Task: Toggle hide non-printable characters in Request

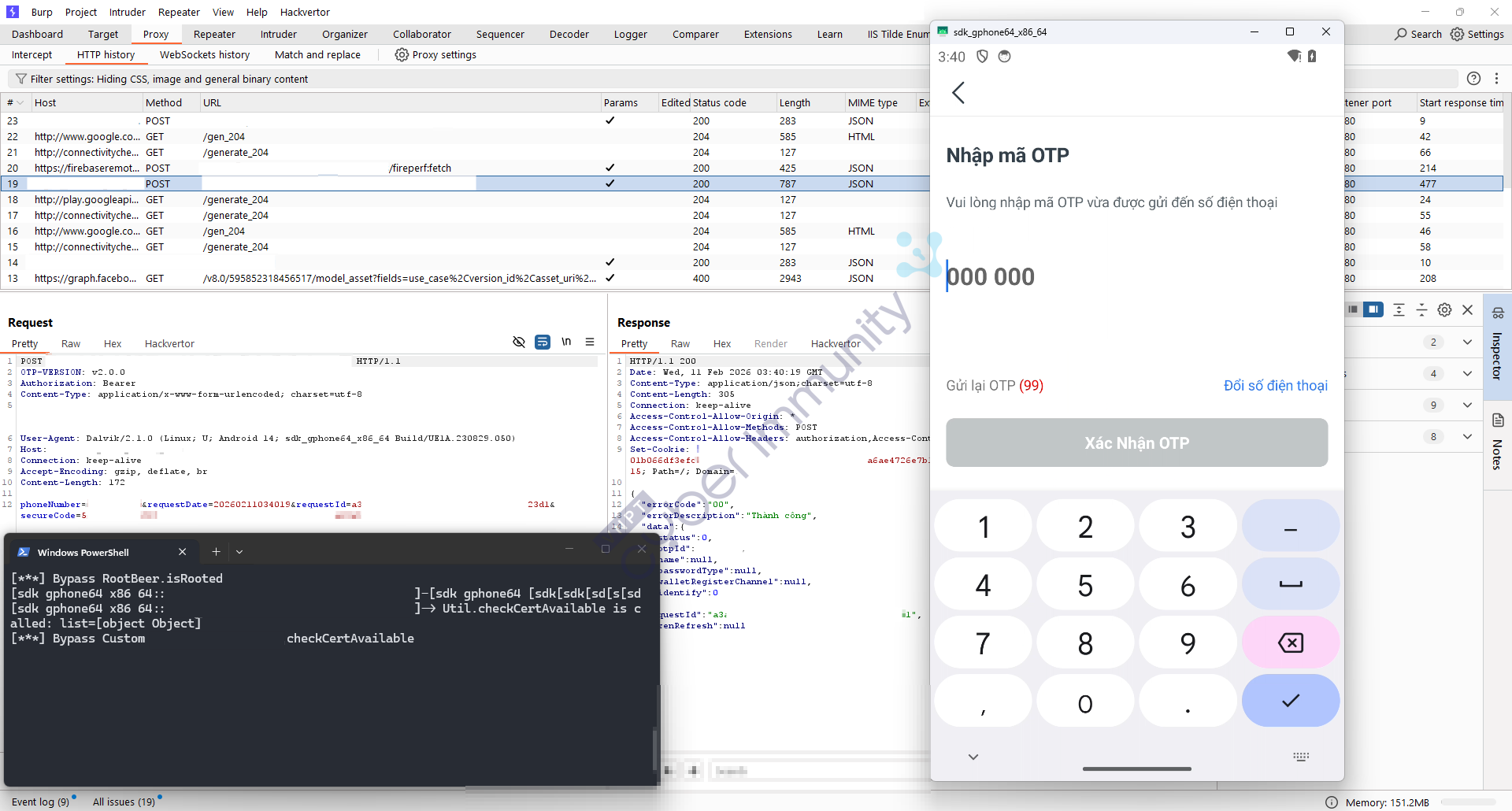Action: [x=518, y=342]
